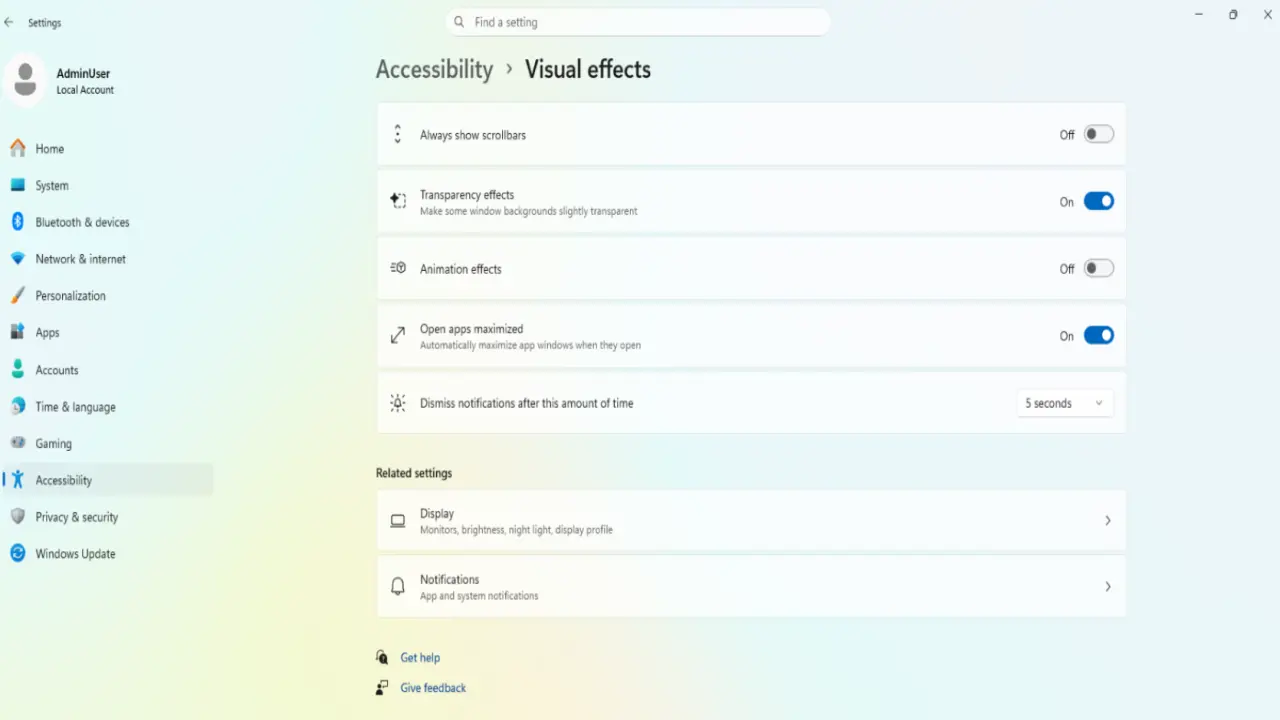This screenshot has width=1280, height=720.
Task: Click the Windows Update icon in sidebar
Action: 17,553
